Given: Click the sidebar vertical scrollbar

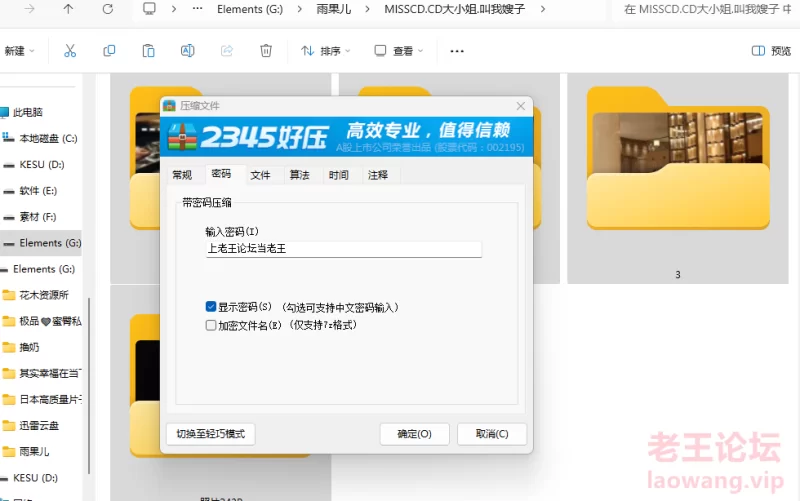Looking at the screenshot, I should [x=89, y=385].
